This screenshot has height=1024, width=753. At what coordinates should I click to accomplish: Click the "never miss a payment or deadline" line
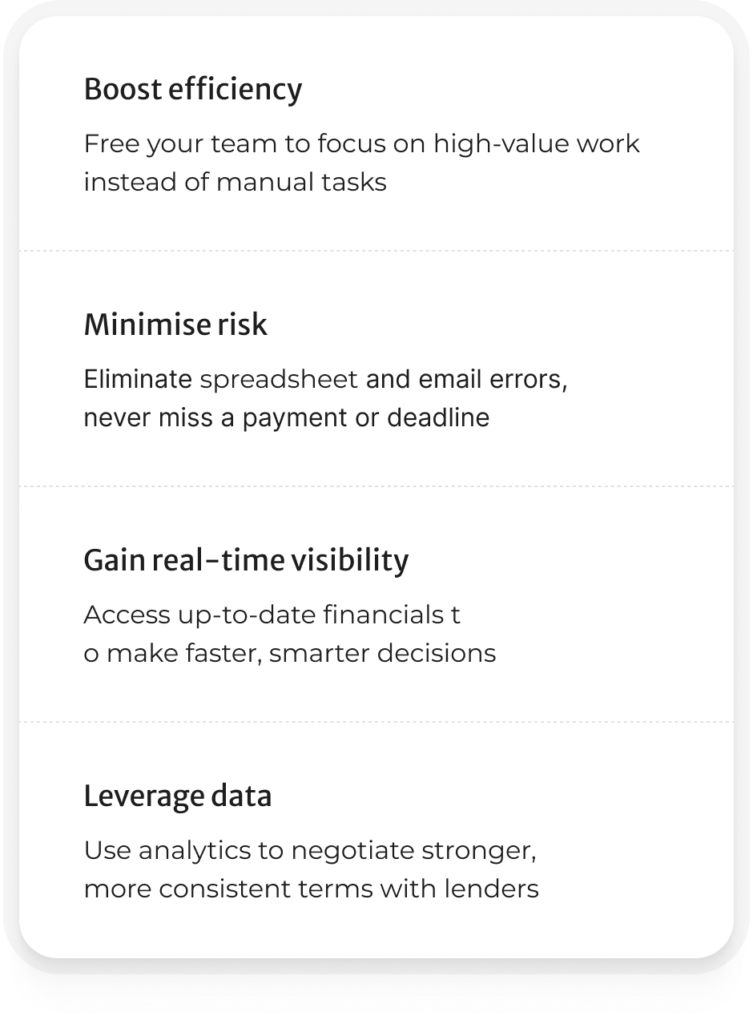point(286,418)
